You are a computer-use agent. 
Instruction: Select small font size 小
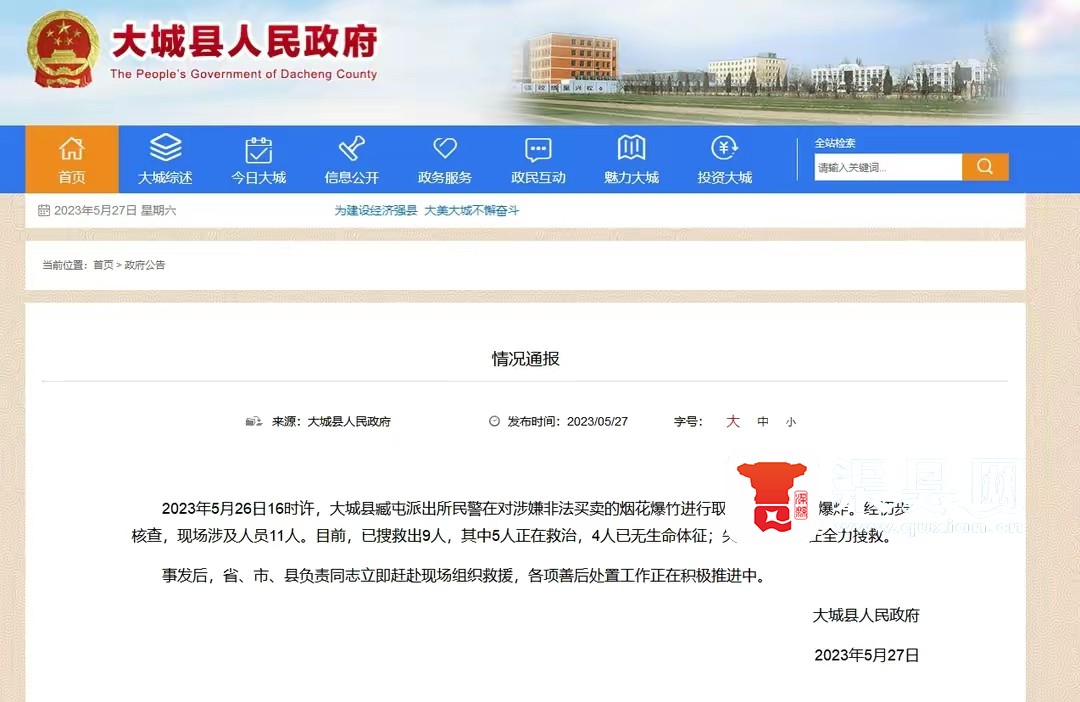pyautogui.click(x=790, y=422)
